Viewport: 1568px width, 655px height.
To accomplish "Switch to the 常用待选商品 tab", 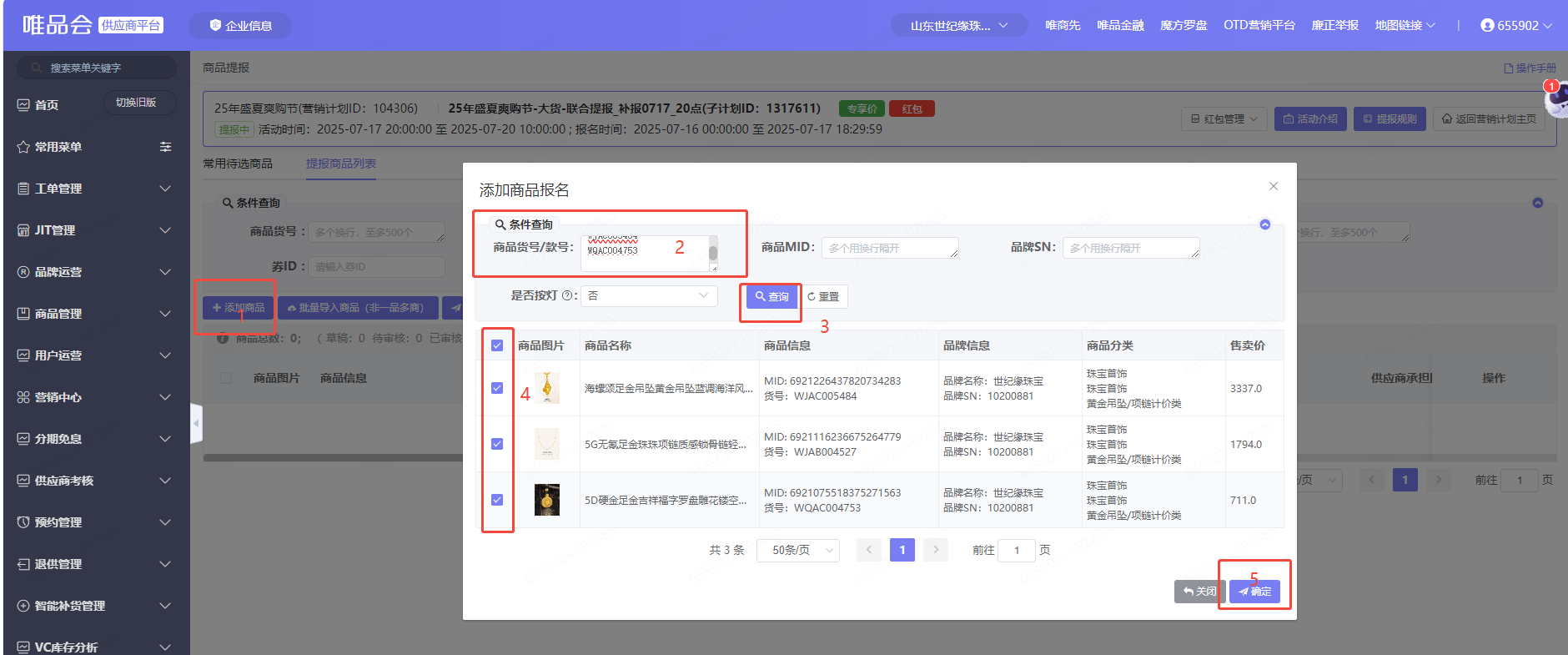I will tap(238, 164).
